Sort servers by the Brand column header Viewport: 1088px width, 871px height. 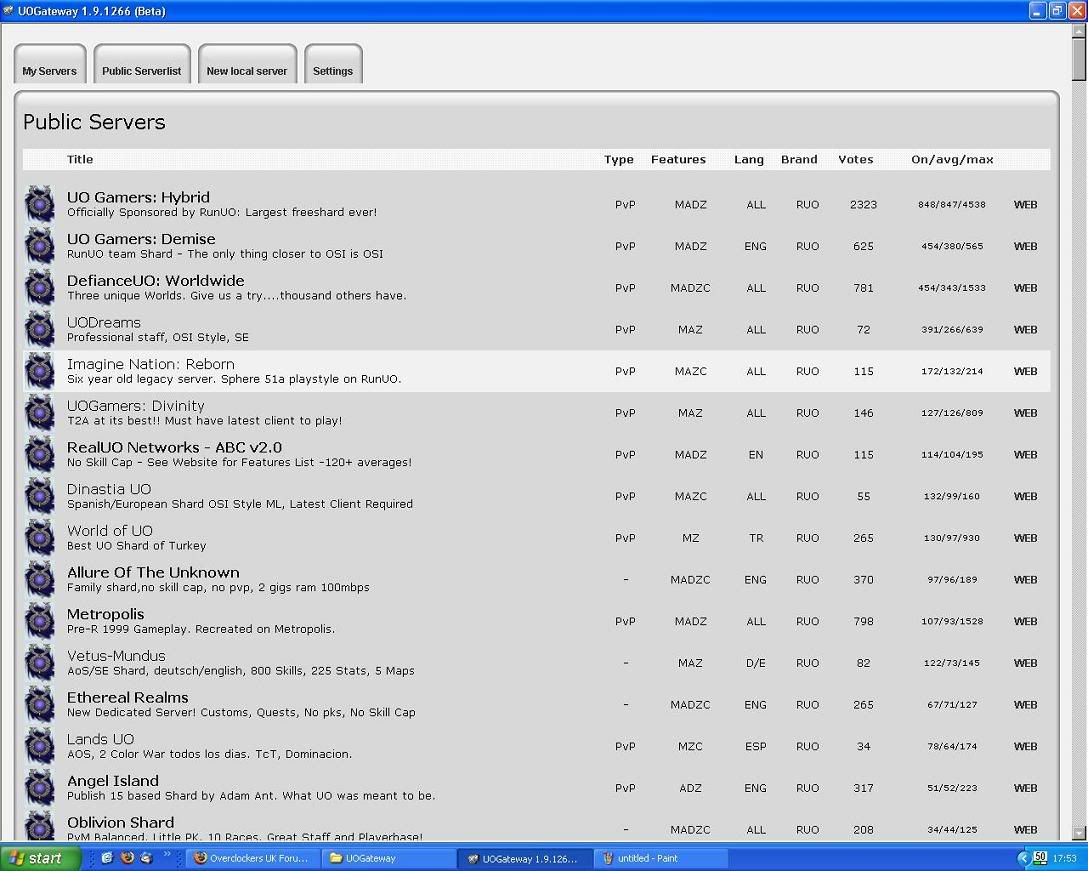[x=799, y=159]
